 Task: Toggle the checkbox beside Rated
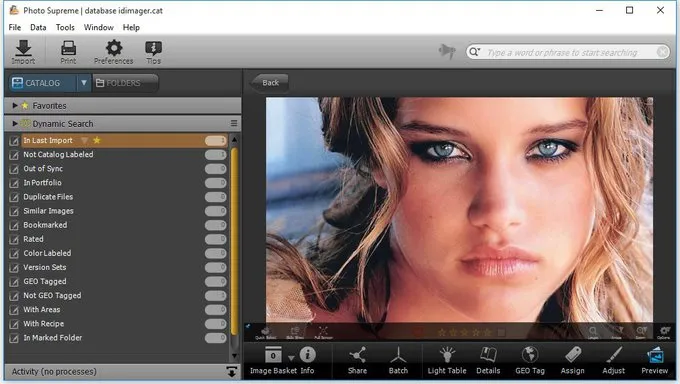(x=14, y=240)
